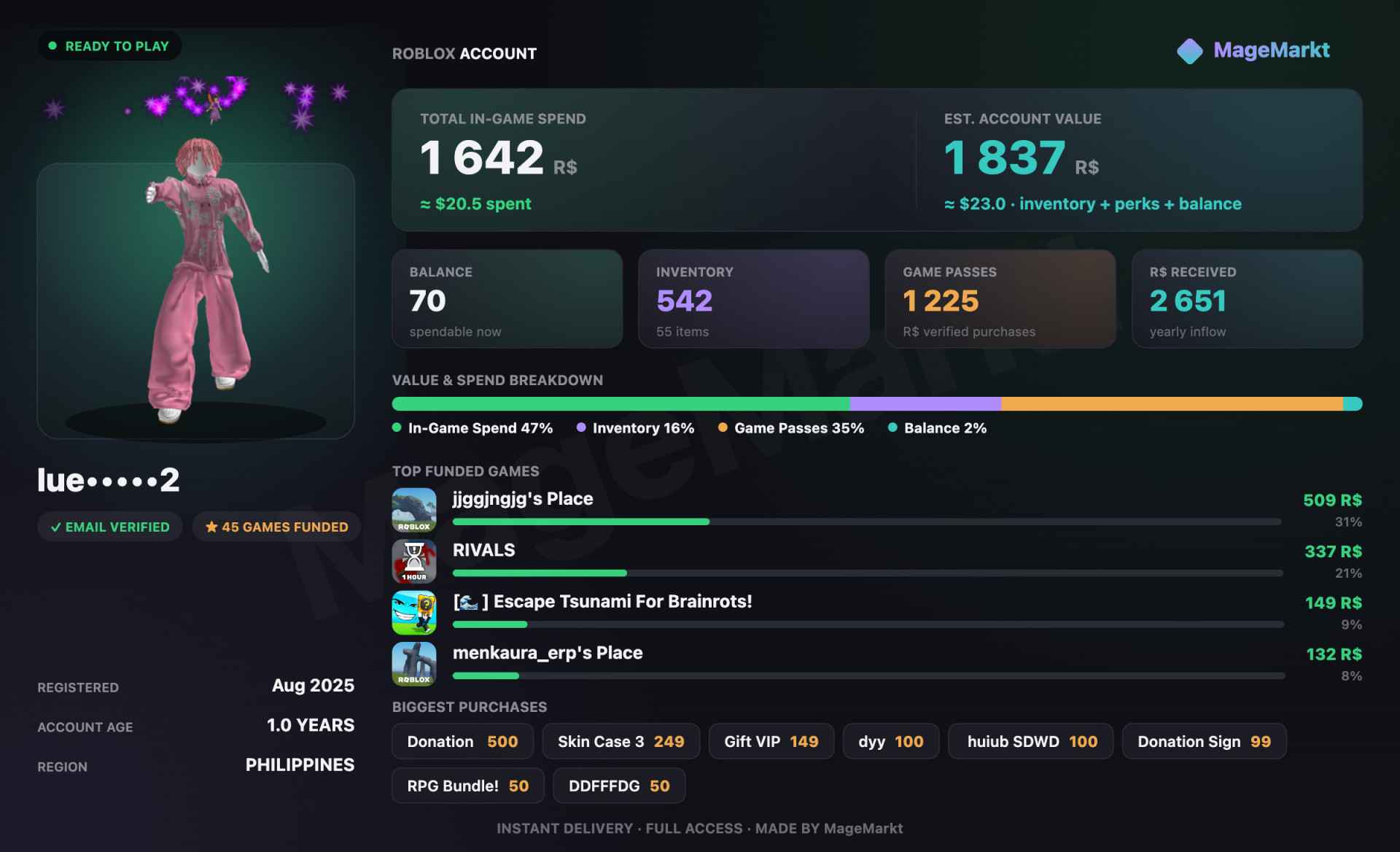Open the RIVALS game thumbnail

click(x=414, y=561)
